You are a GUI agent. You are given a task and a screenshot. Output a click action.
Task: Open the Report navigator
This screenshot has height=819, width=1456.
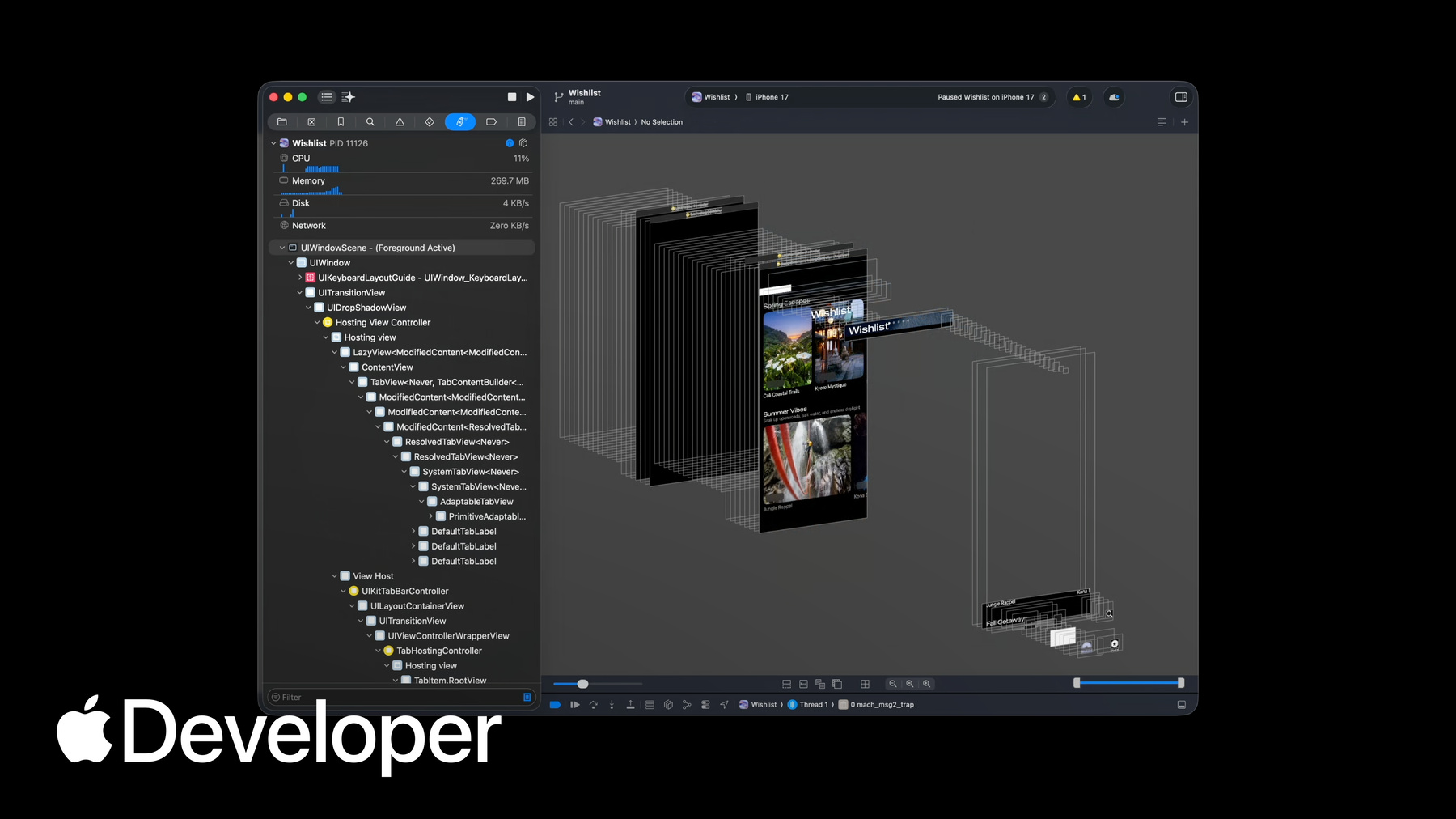(522, 122)
